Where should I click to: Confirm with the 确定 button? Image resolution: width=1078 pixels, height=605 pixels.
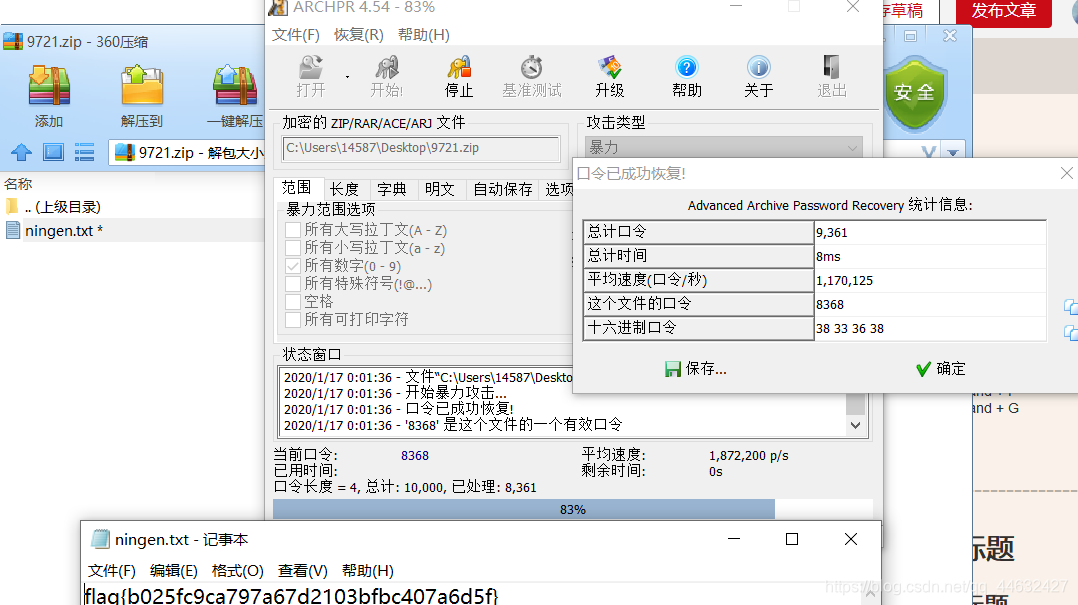pyautogui.click(x=940, y=368)
